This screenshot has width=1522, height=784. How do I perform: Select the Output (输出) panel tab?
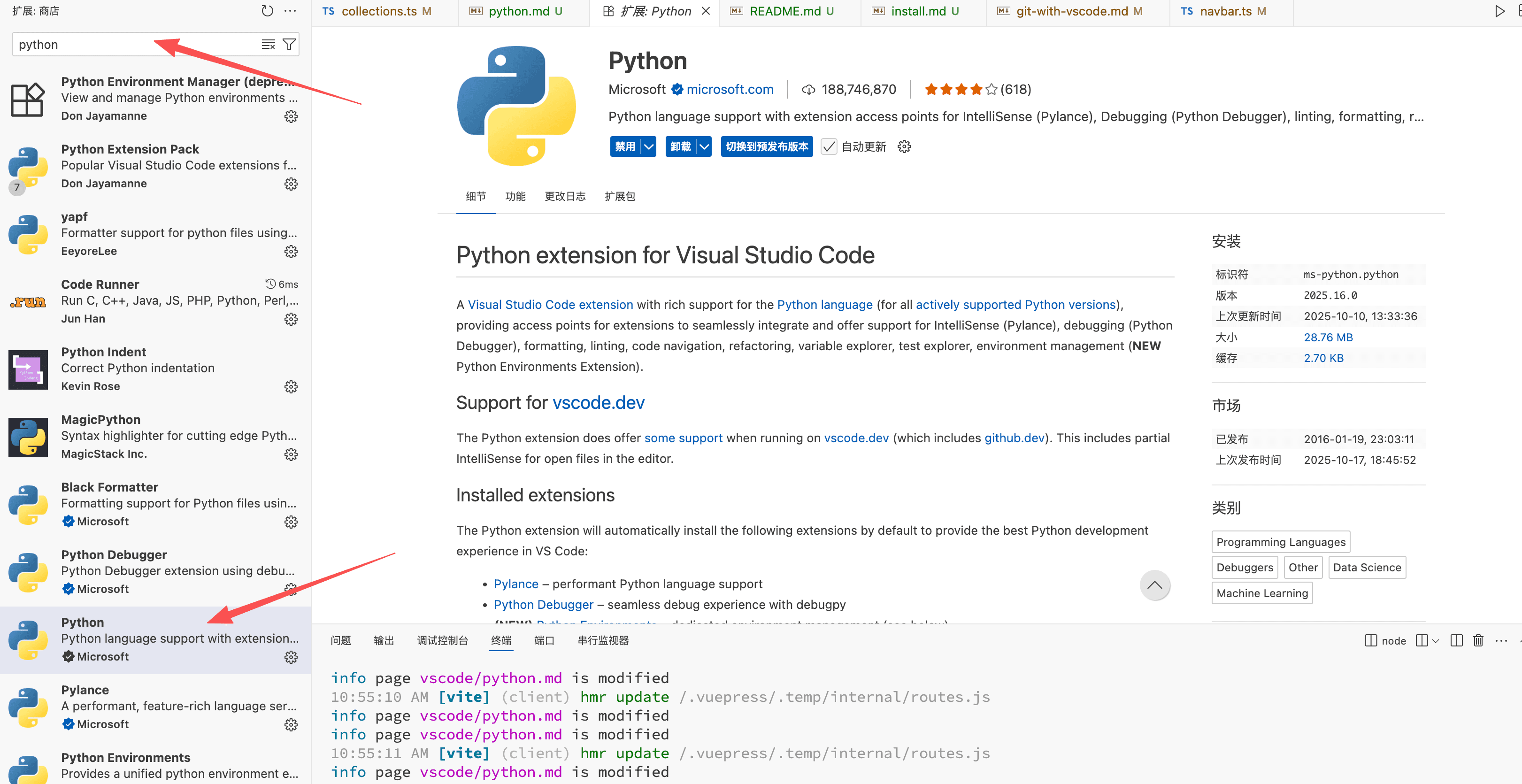click(x=384, y=640)
